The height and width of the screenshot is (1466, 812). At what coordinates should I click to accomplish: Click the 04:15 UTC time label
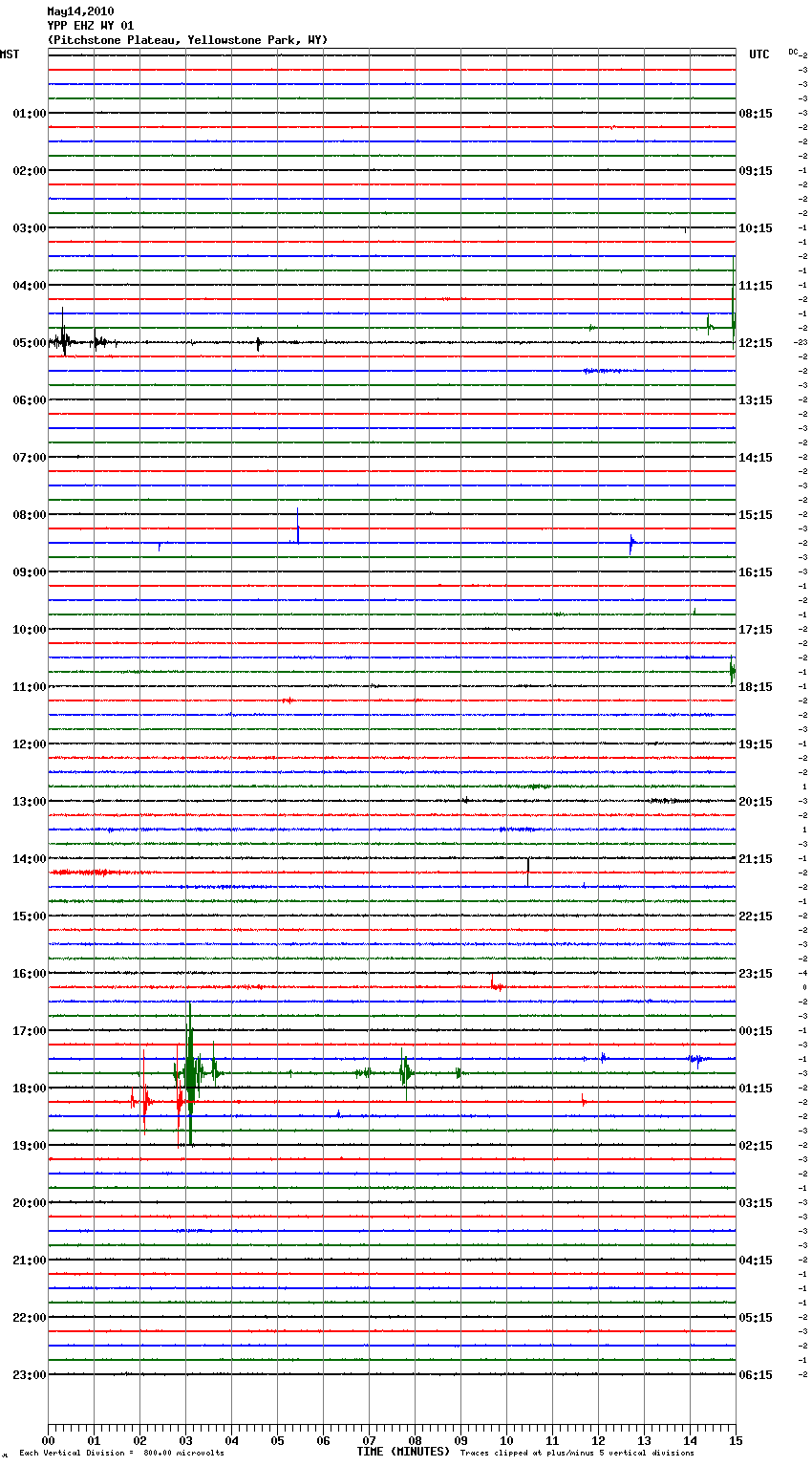coord(756,1261)
